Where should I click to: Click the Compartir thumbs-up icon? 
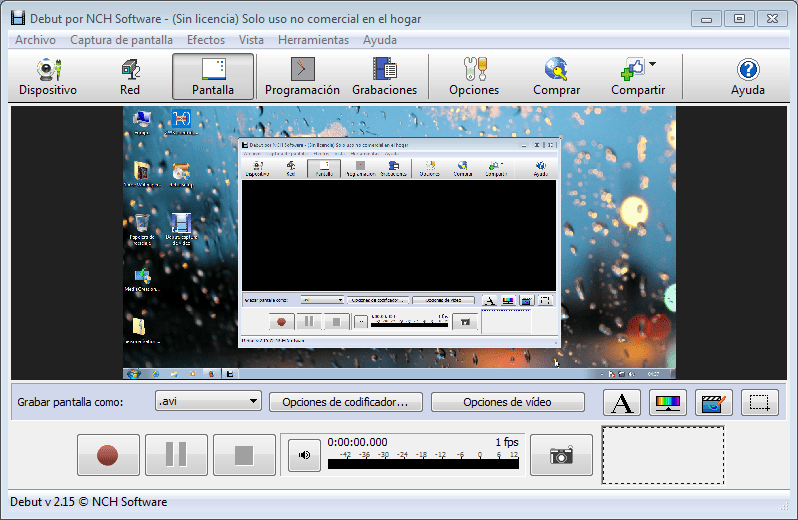click(x=634, y=69)
